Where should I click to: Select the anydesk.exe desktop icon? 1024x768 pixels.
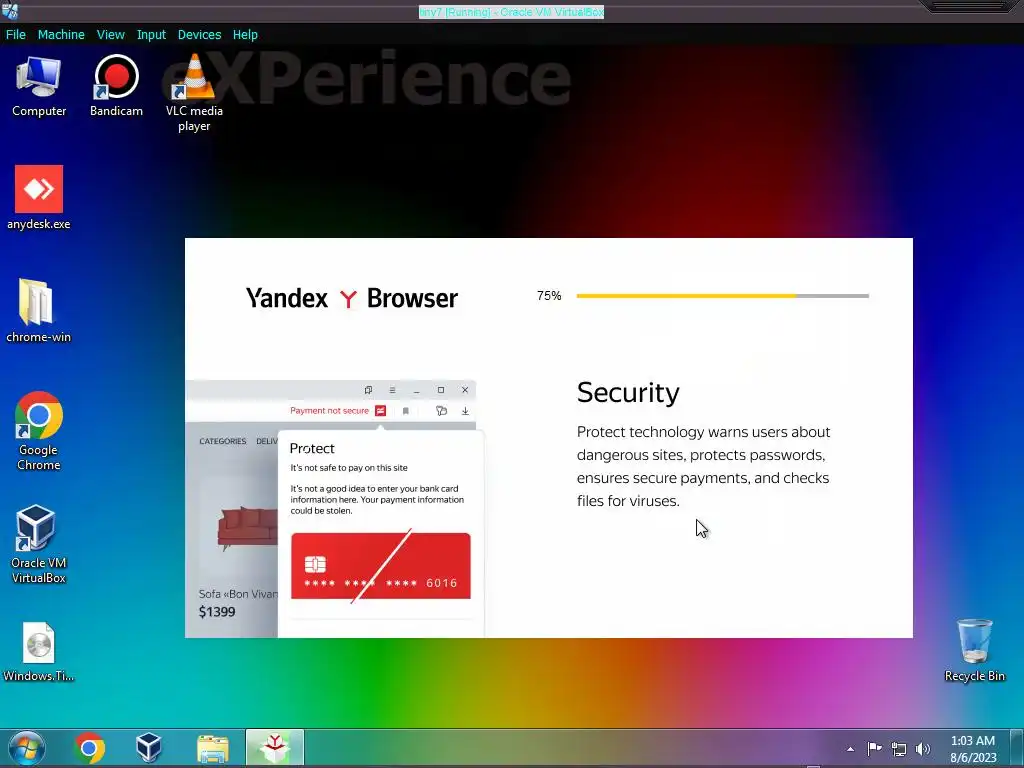(x=39, y=198)
